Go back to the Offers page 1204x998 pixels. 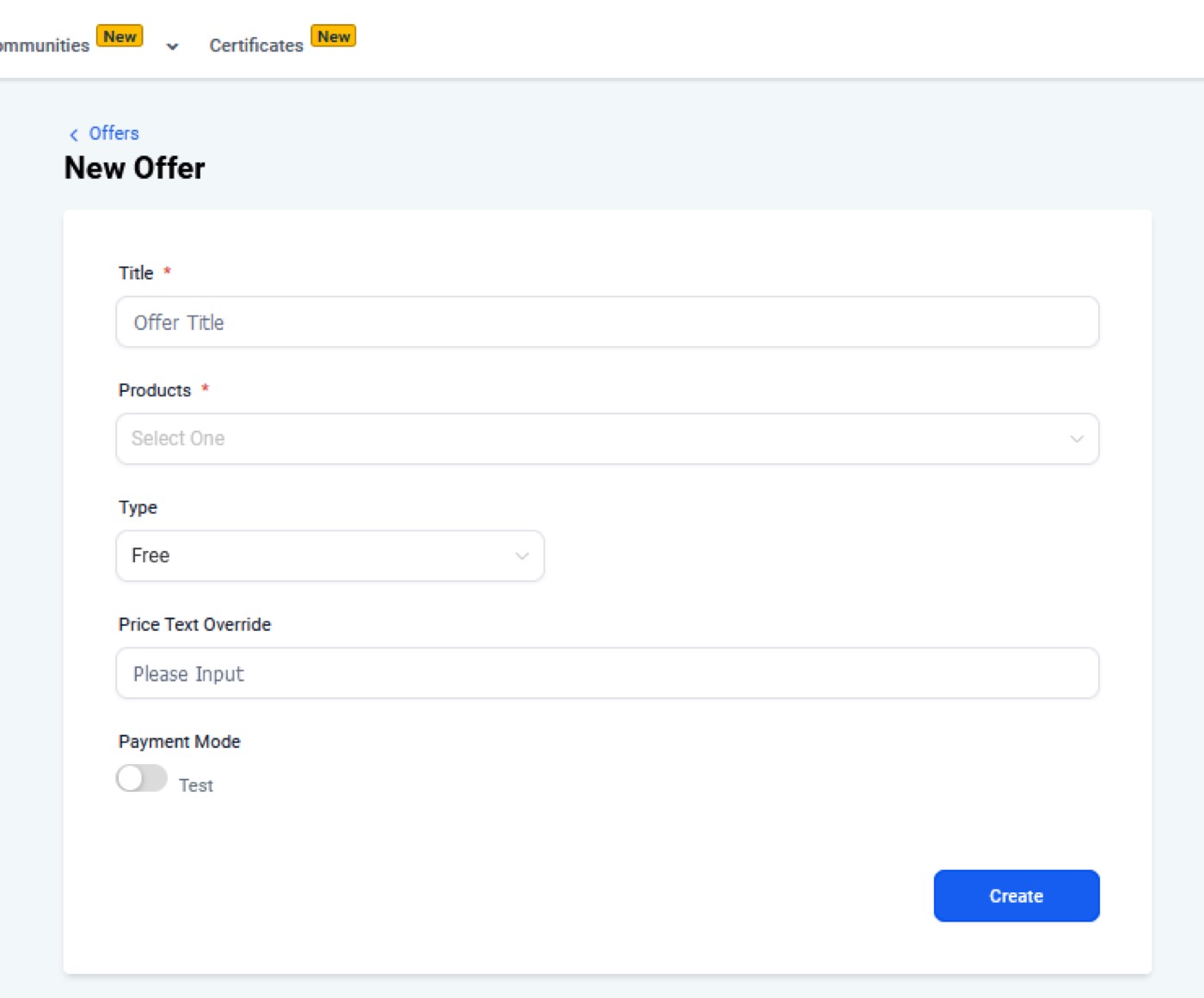point(114,133)
